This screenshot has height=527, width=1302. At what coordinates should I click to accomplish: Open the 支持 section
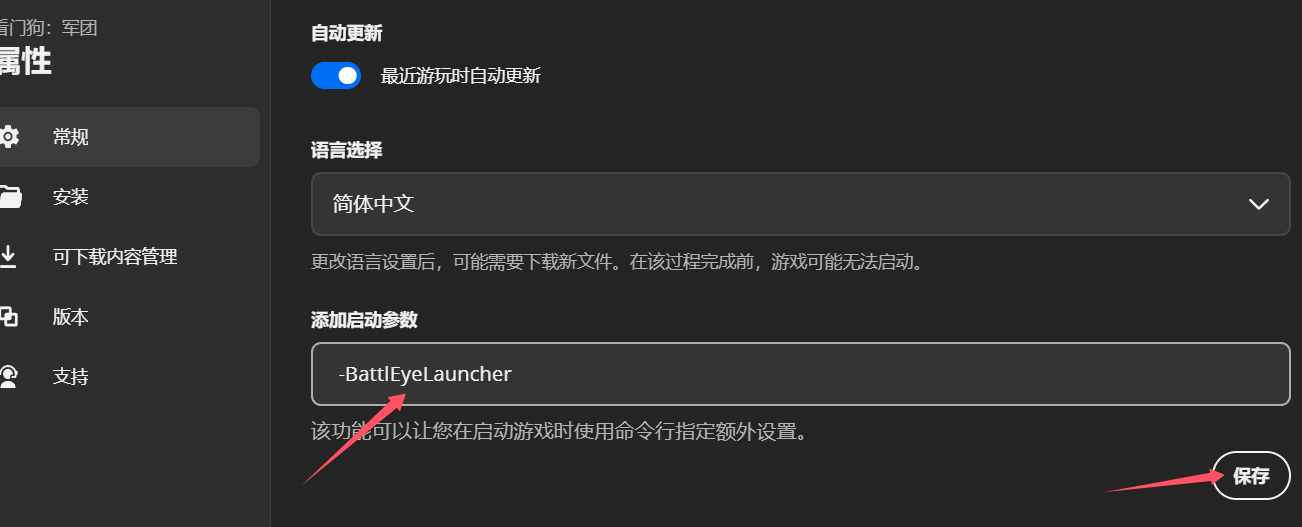tap(130, 377)
